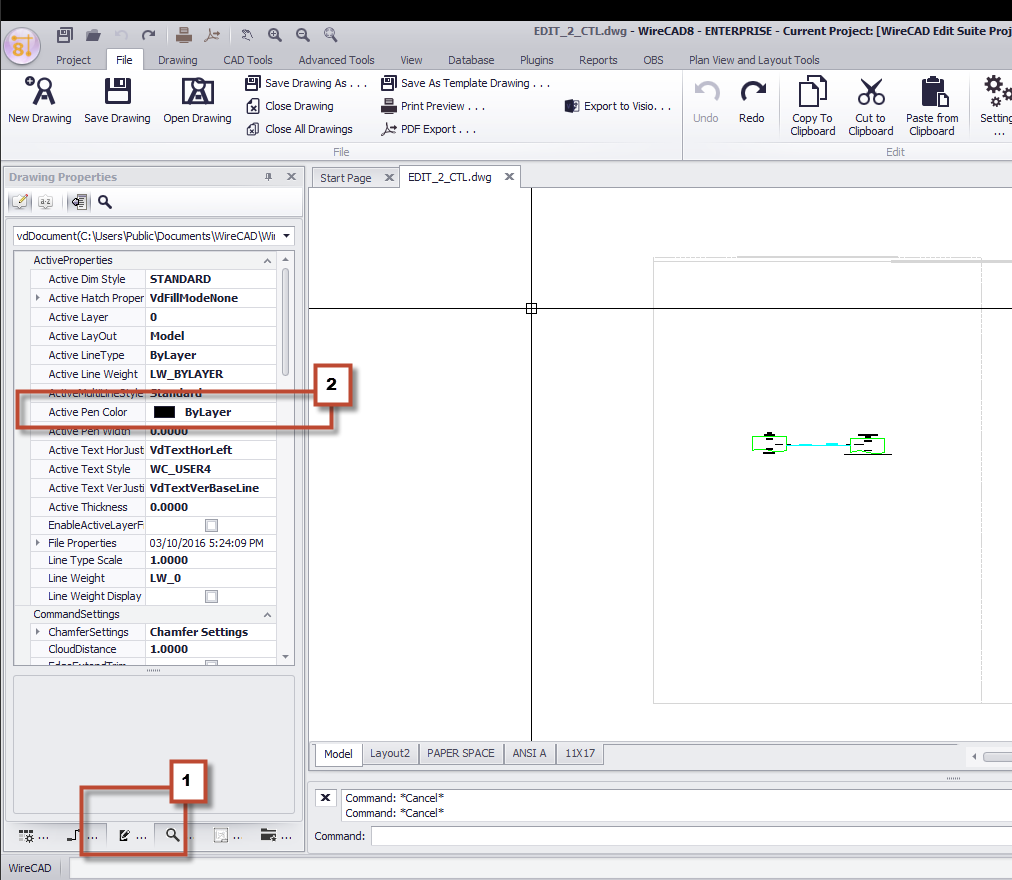Open the vdDocument object selector dropdown
Image resolution: width=1012 pixels, height=880 pixels.
286,236
